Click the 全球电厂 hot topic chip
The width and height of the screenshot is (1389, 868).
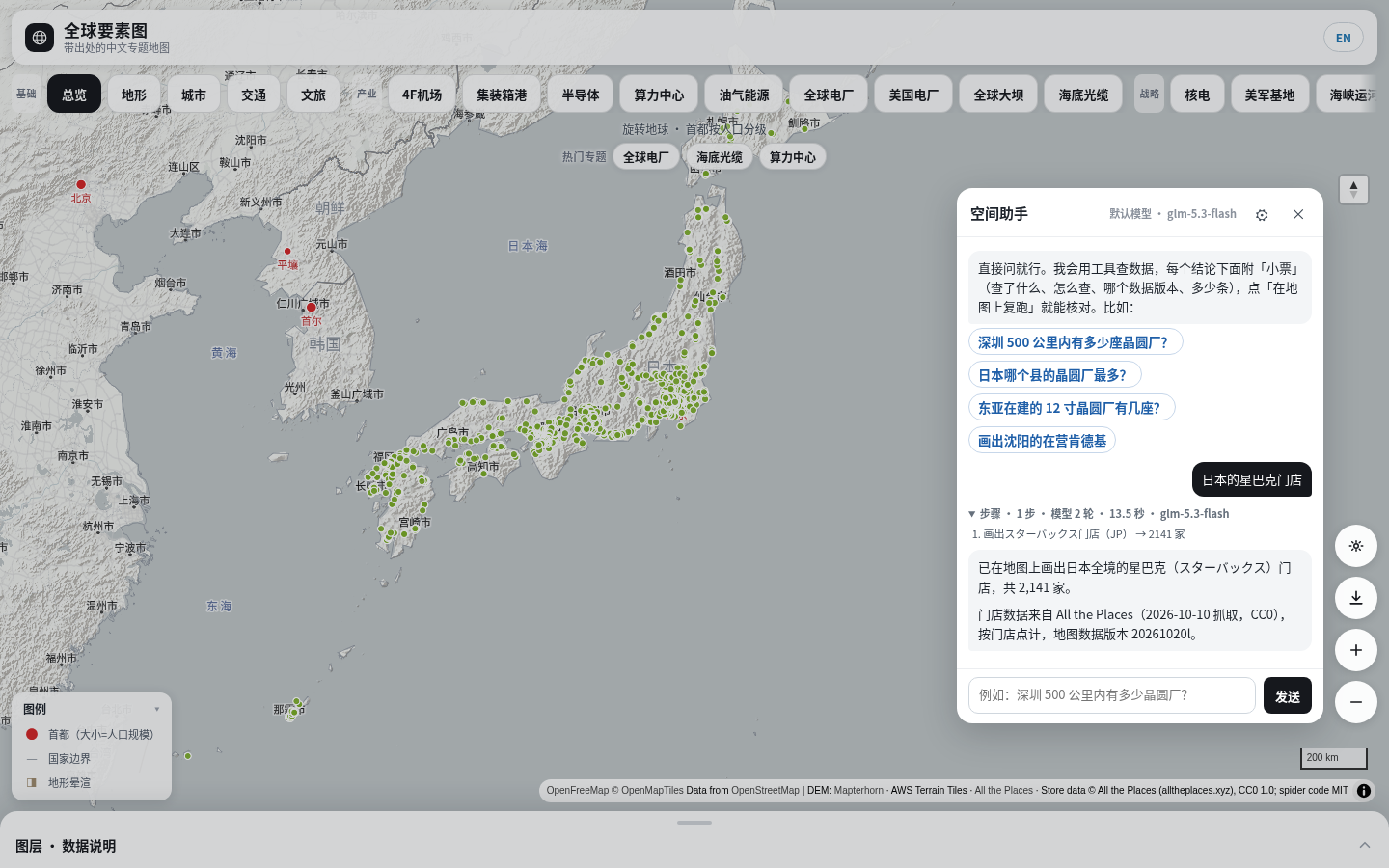point(645,157)
